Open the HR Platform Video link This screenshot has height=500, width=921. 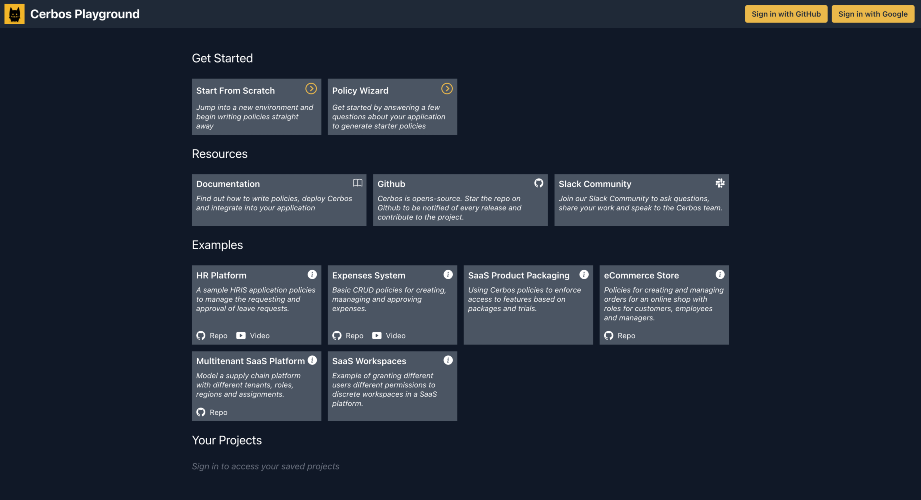[253, 335]
